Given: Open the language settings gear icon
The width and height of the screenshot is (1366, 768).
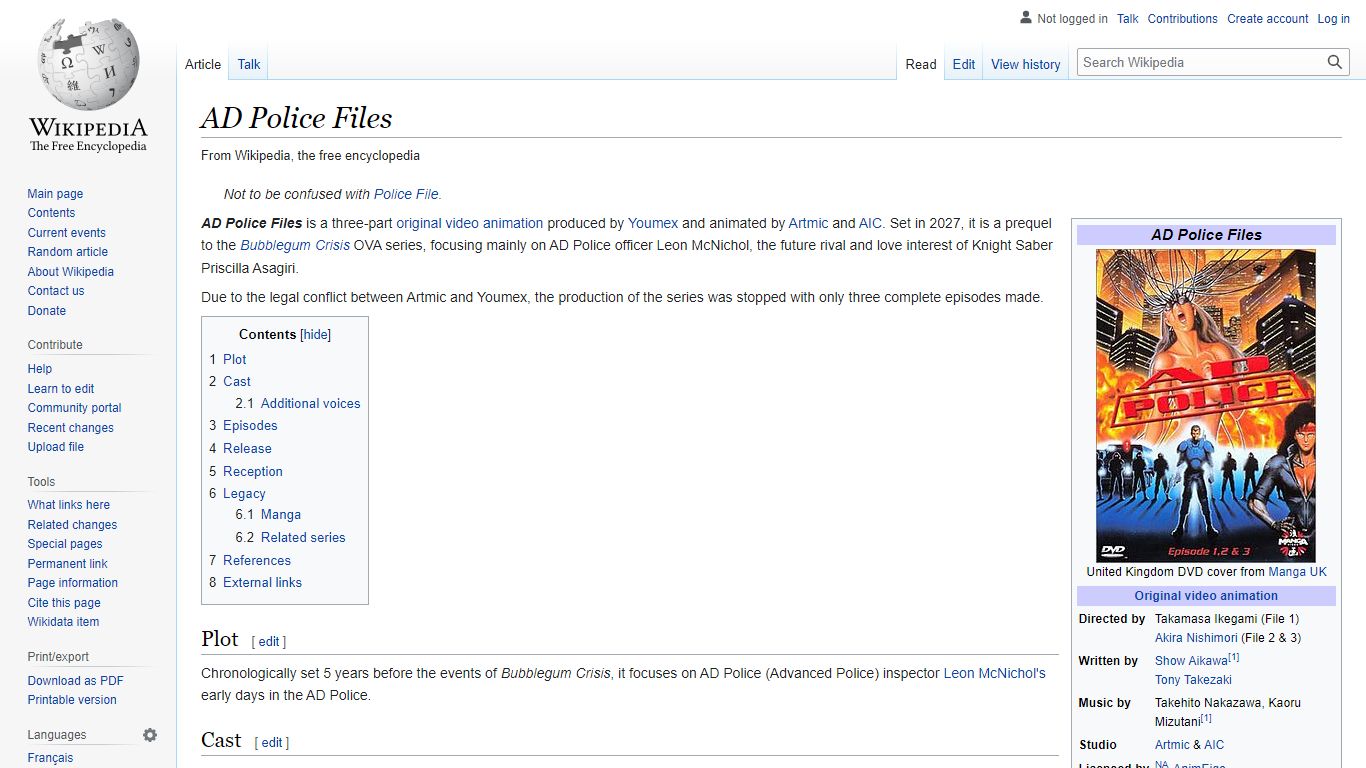Looking at the screenshot, I should (150, 735).
